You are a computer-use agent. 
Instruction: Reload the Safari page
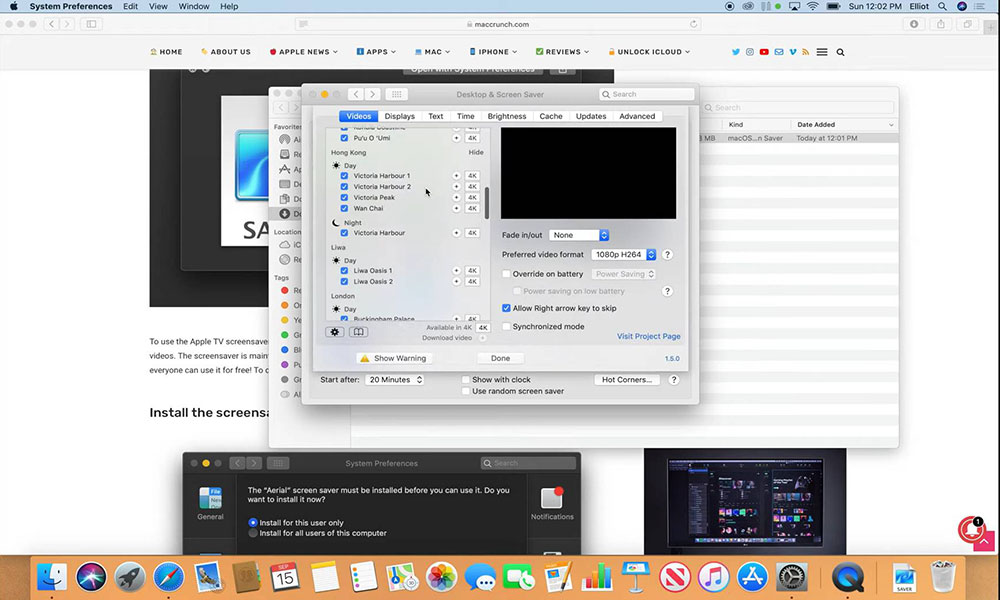[x=693, y=24]
